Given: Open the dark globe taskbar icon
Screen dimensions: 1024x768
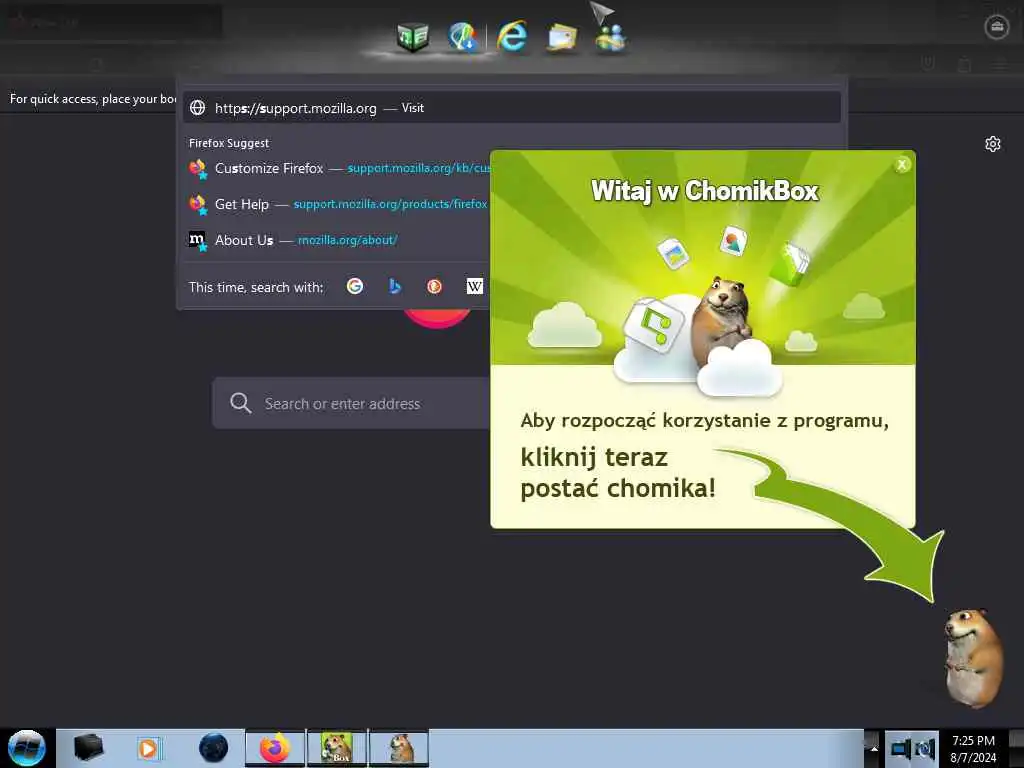Looking at the screenshot, I should (x=214, y=748).
